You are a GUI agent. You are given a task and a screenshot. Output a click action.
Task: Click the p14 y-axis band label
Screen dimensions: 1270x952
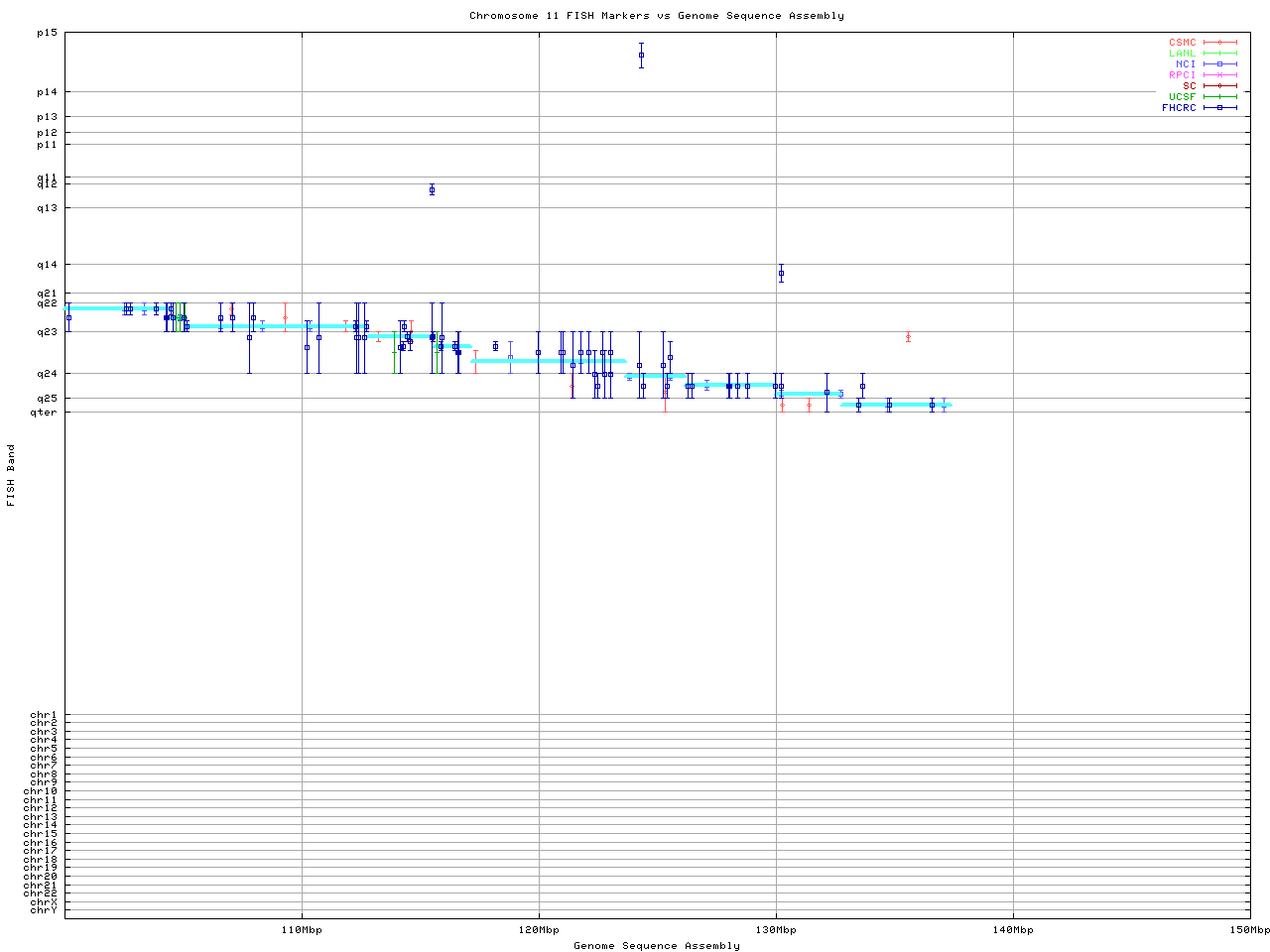click(47, 92)
